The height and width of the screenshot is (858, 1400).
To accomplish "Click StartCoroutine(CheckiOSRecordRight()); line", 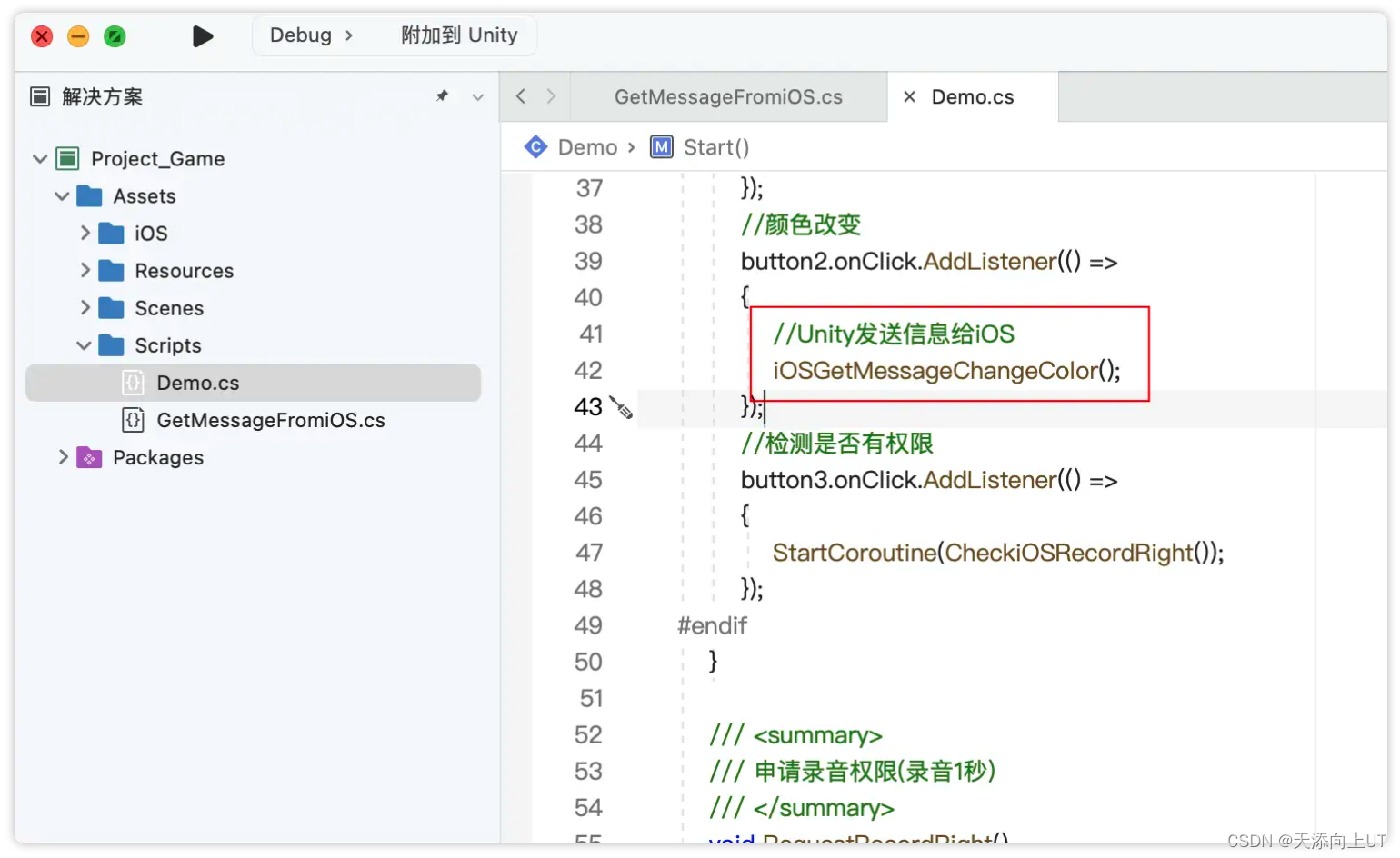I will pos(998,553).
